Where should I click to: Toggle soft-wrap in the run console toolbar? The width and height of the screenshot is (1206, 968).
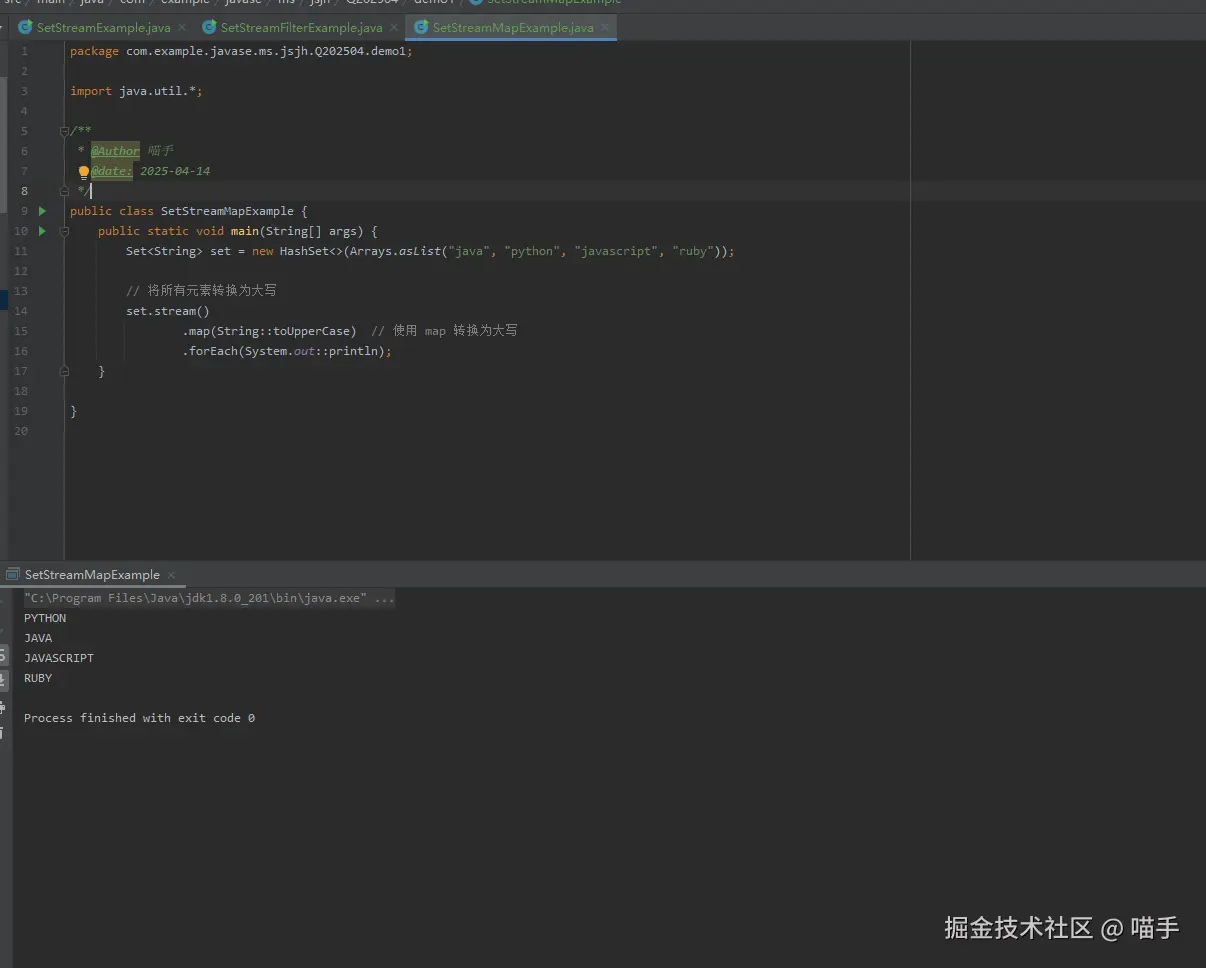3,655
